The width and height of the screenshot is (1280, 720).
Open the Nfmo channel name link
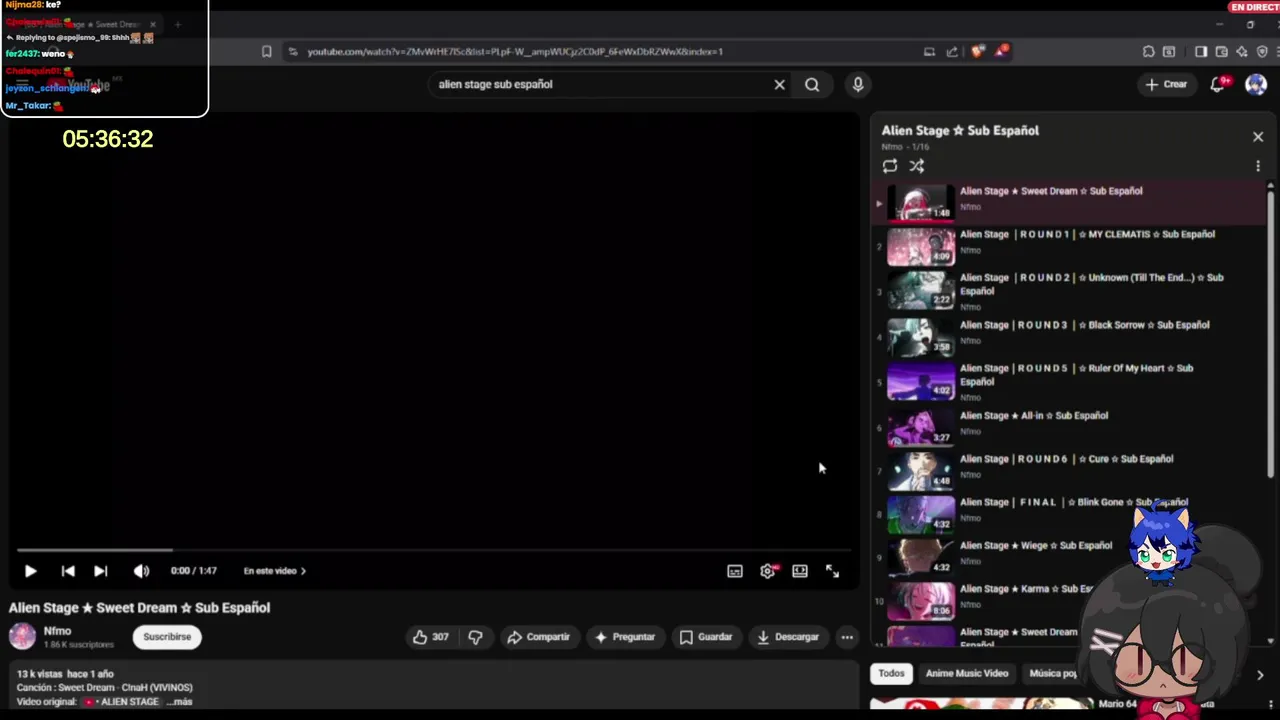point(57,631)
